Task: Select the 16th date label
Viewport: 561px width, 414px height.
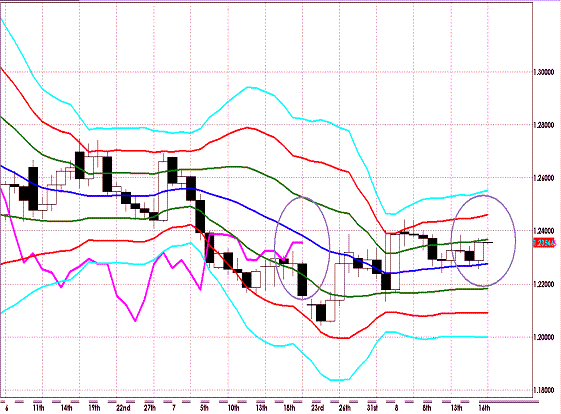Action: coord(484,408)
